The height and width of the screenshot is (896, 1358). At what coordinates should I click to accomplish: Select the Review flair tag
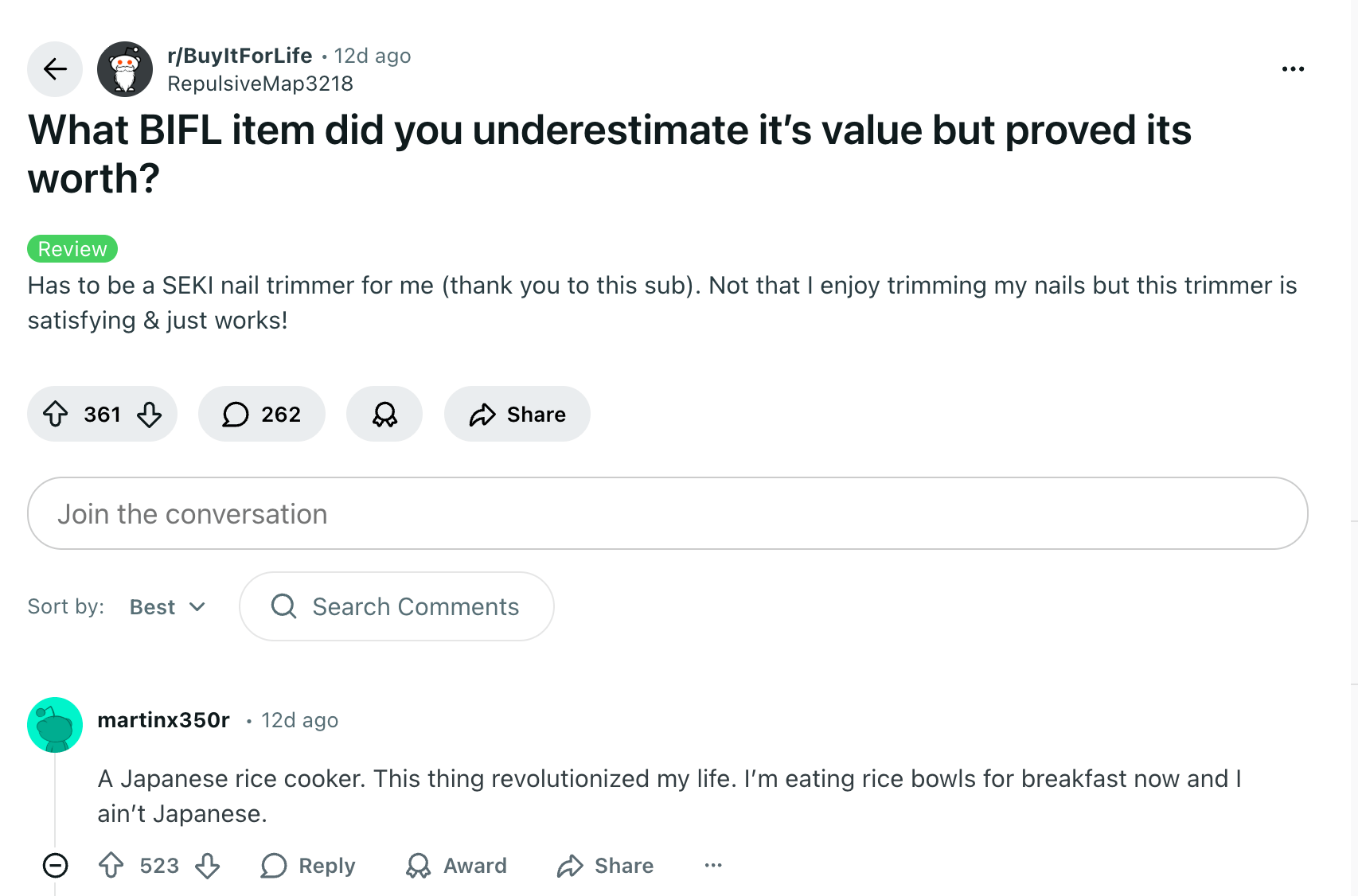72,248
